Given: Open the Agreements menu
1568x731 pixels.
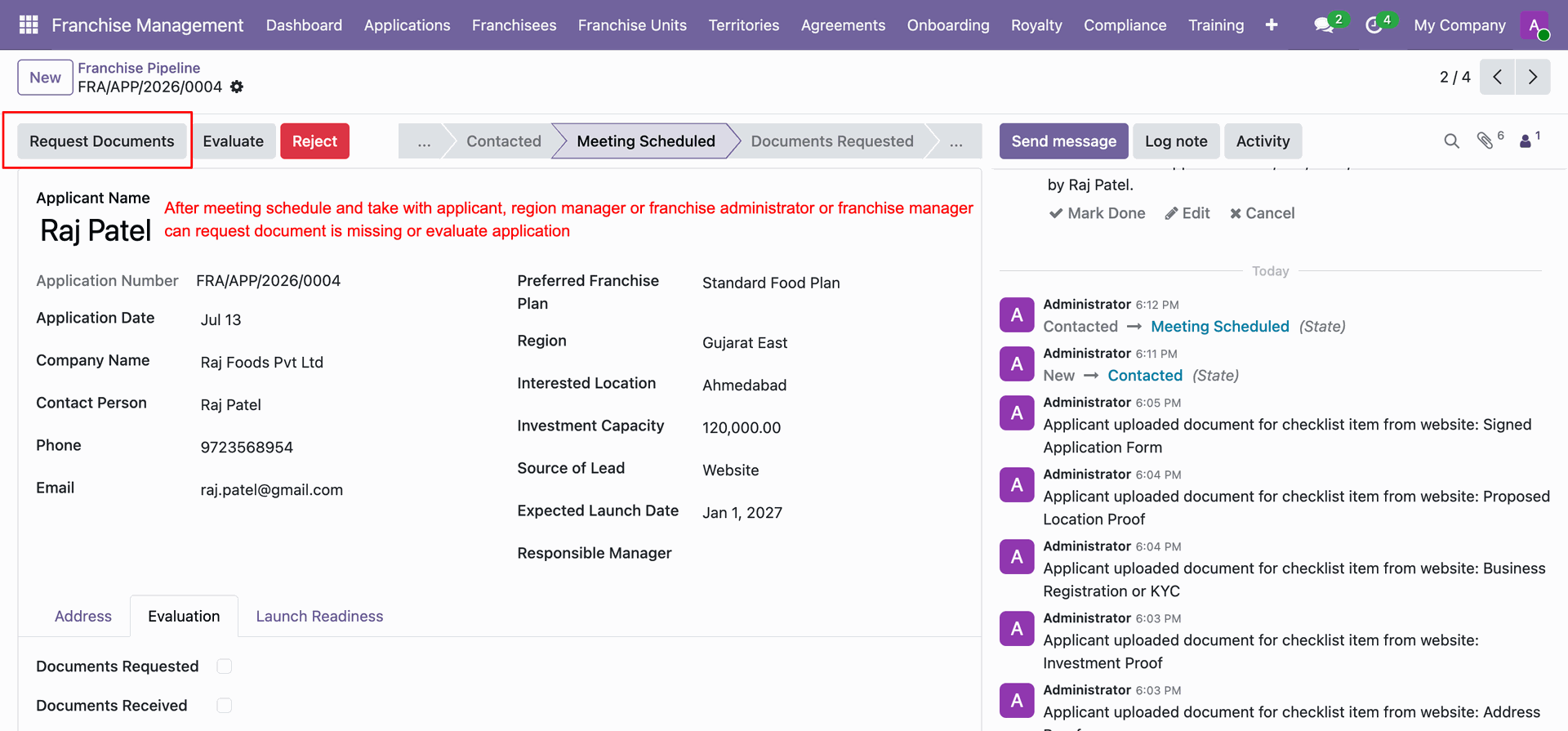Looking at the screenshot, I should [843, 25].
